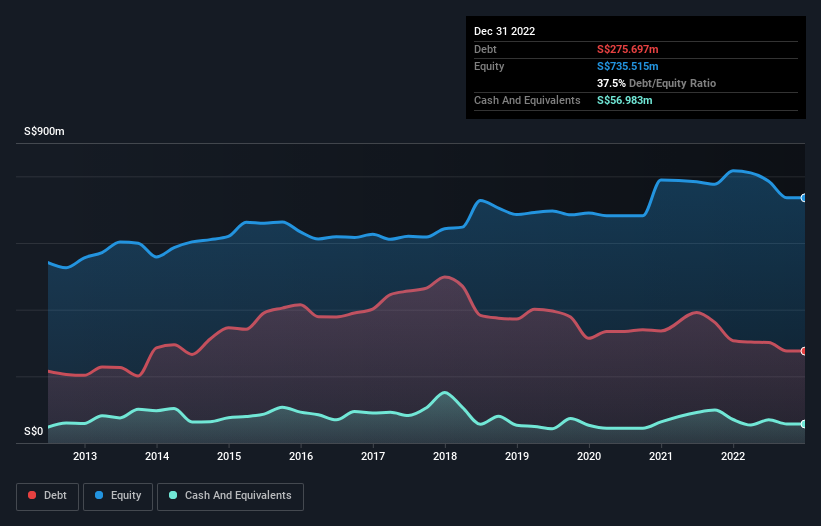Click the S$275.697m debt value
Viewport: 821px width, 526px height.
627,49
